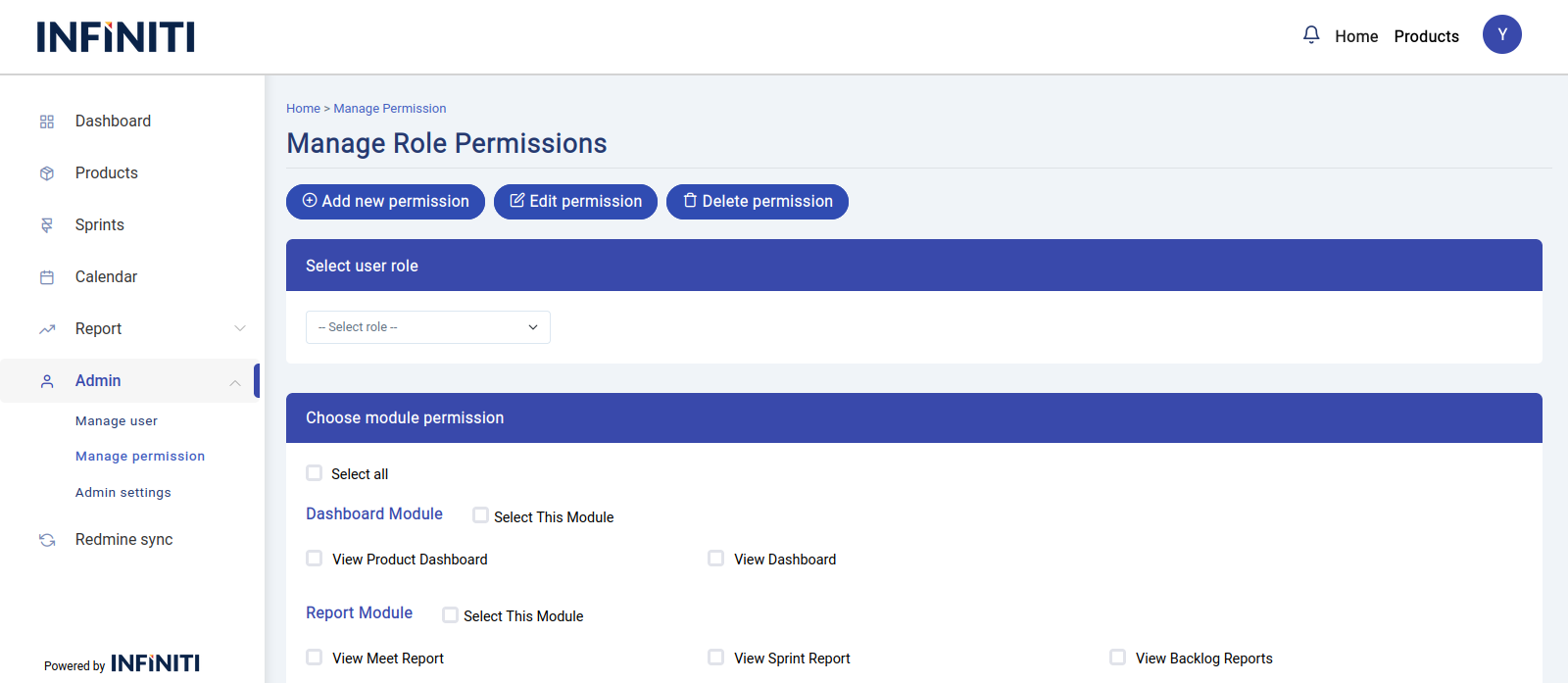Go to Admin settings submenu item
The width and height of the screenshot is (1568, 683).
point(123,493)
